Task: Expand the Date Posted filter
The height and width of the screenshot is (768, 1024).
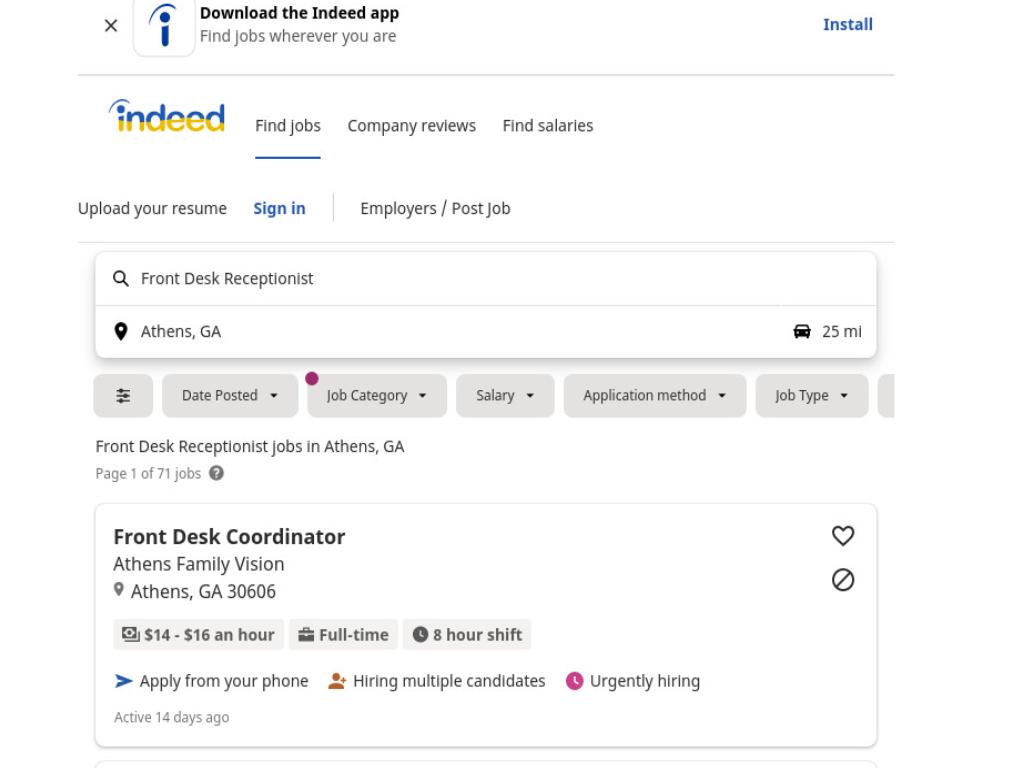Action: 230,395
